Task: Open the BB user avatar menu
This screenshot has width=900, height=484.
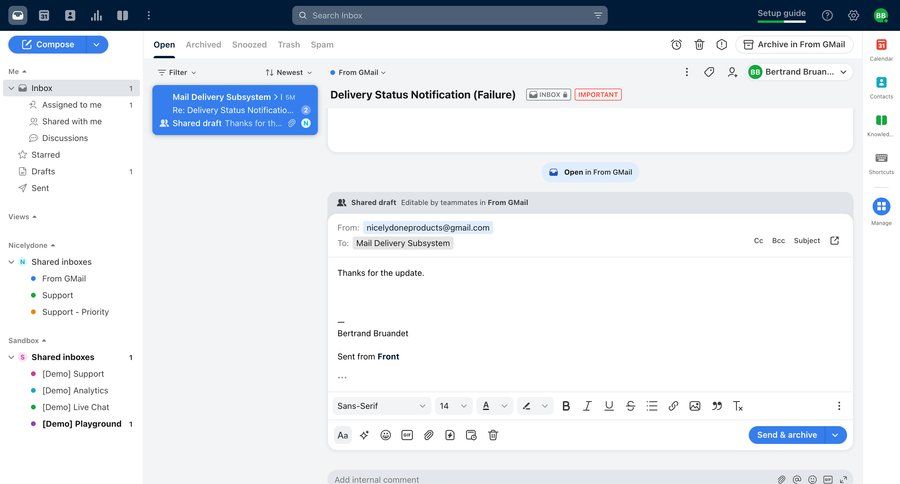Action: (880, 16)
